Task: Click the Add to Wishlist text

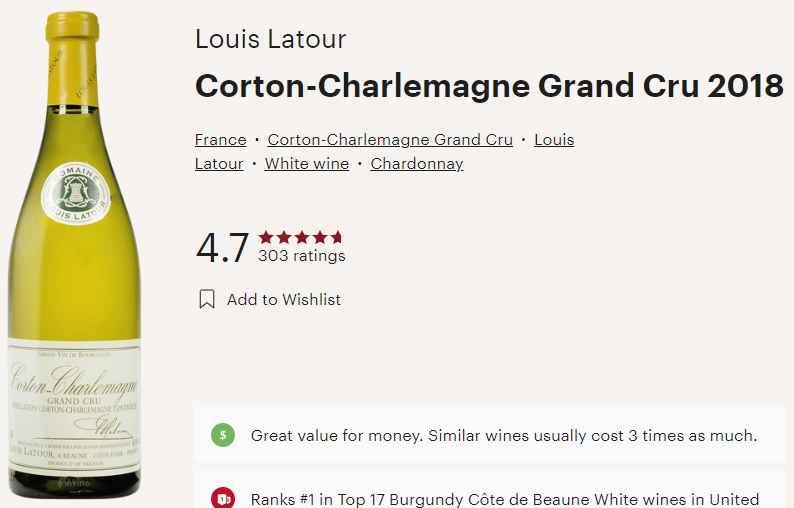Action: click(x=284, y=299)
